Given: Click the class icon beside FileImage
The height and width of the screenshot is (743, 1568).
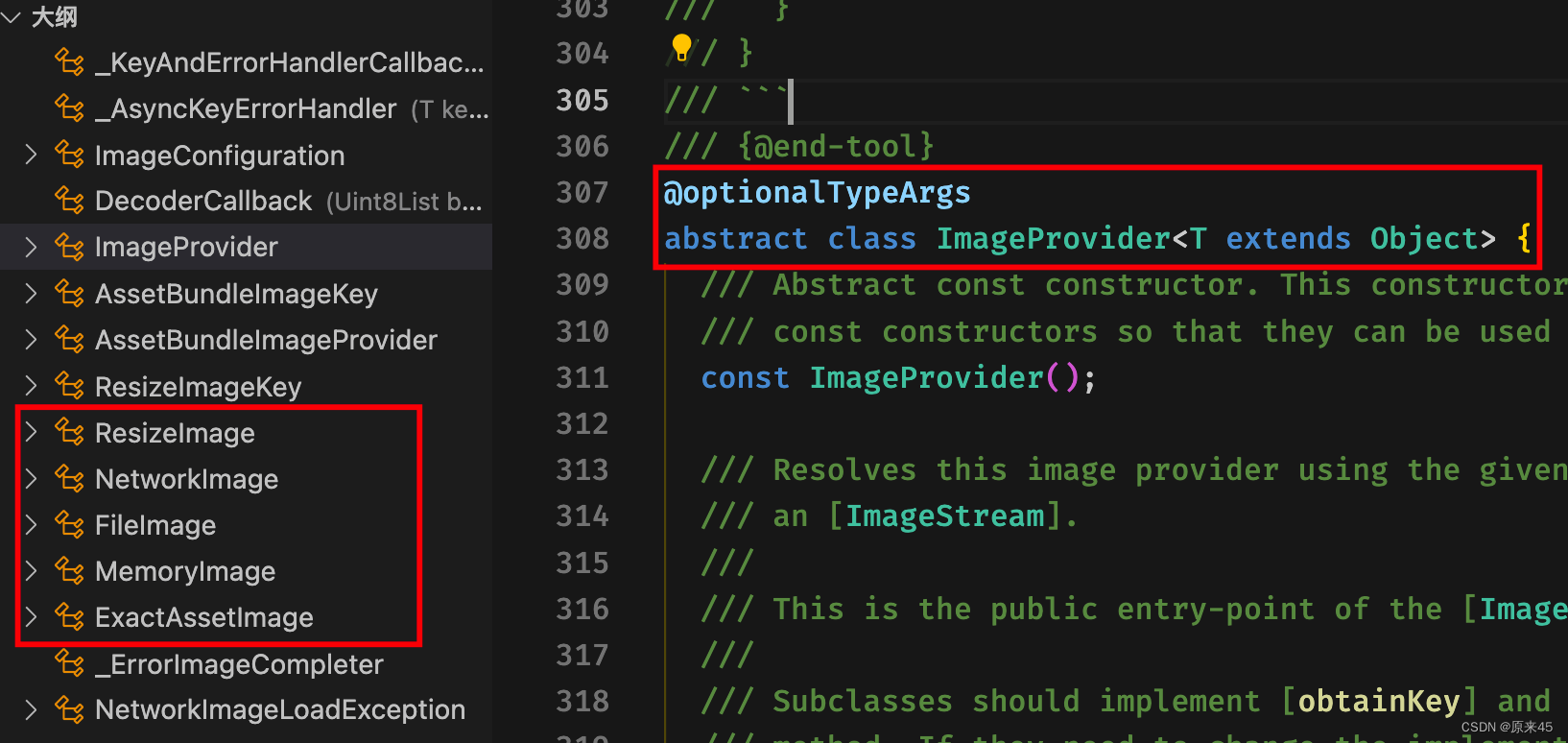Looking at the screenshot, I should [69, 524].
